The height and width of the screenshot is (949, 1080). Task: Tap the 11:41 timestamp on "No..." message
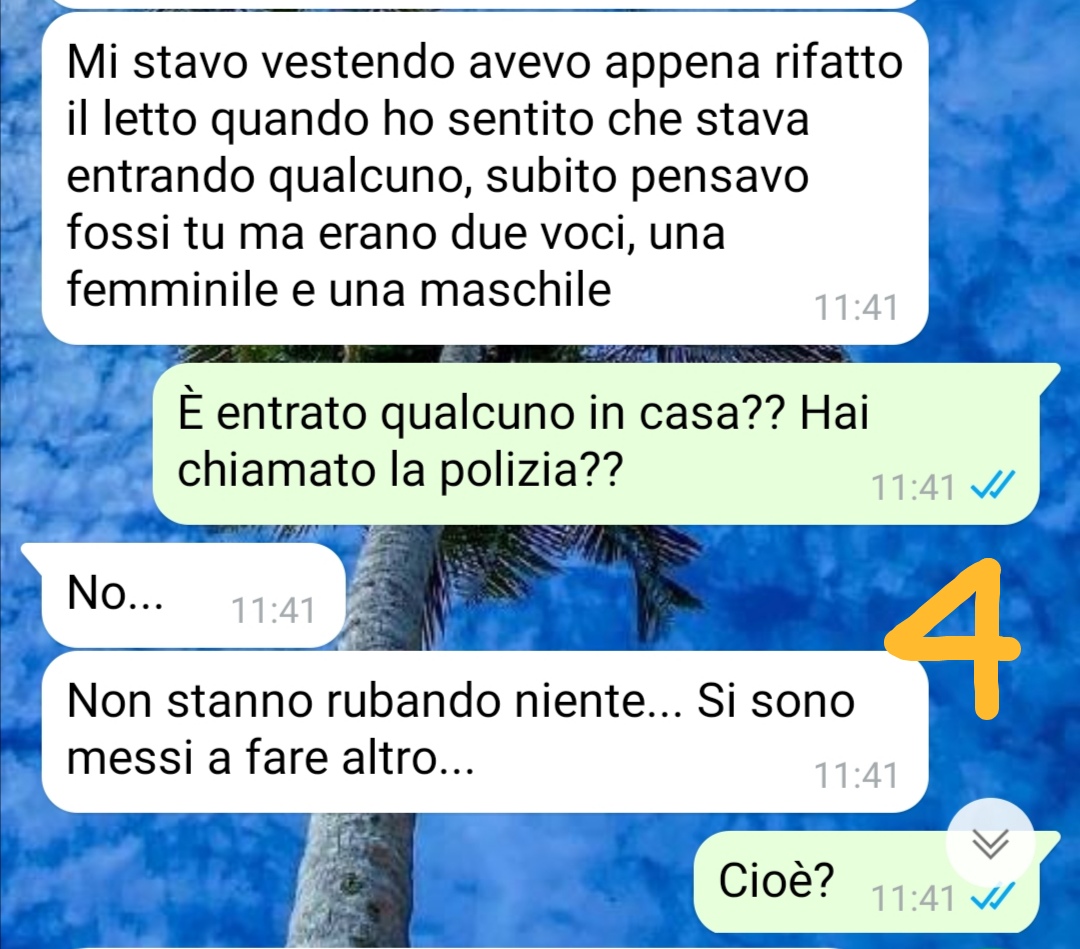pos(273,610)
